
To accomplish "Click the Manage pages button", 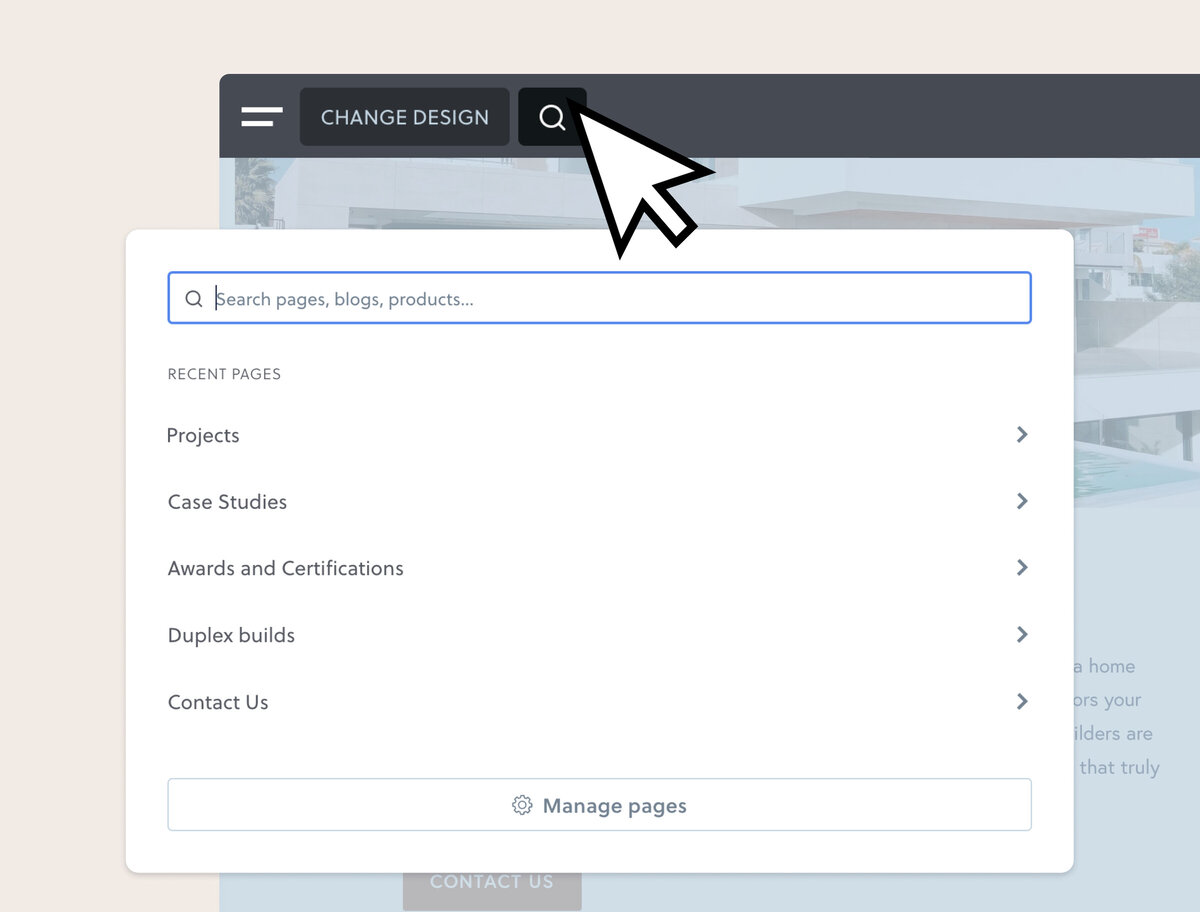I will click(x=599, y=805).
